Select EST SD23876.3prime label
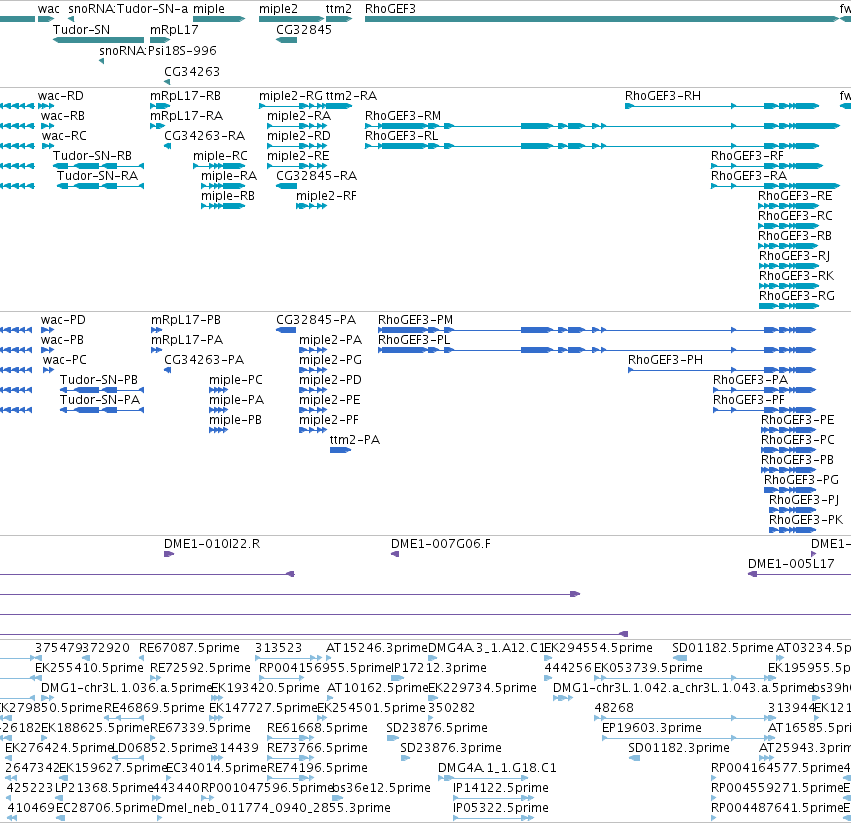851x823 pixels. [x=451, y=748]
